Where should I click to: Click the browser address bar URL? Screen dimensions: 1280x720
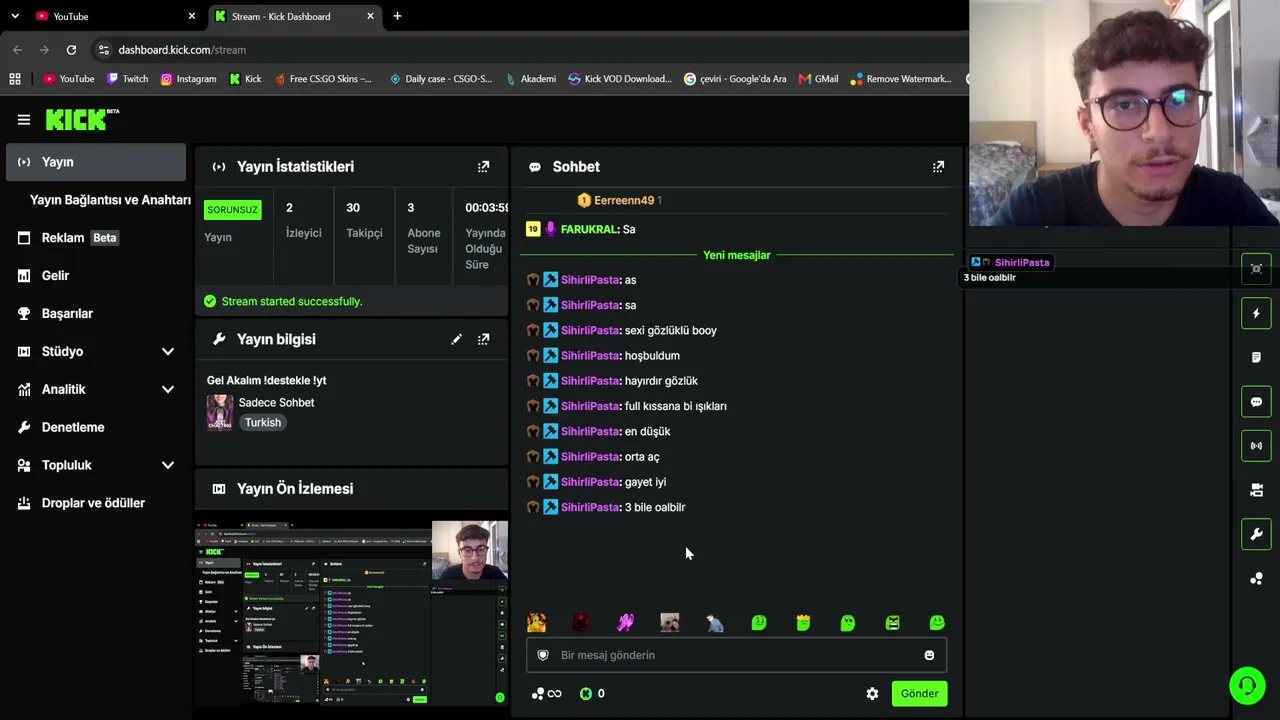pos(182,50)
